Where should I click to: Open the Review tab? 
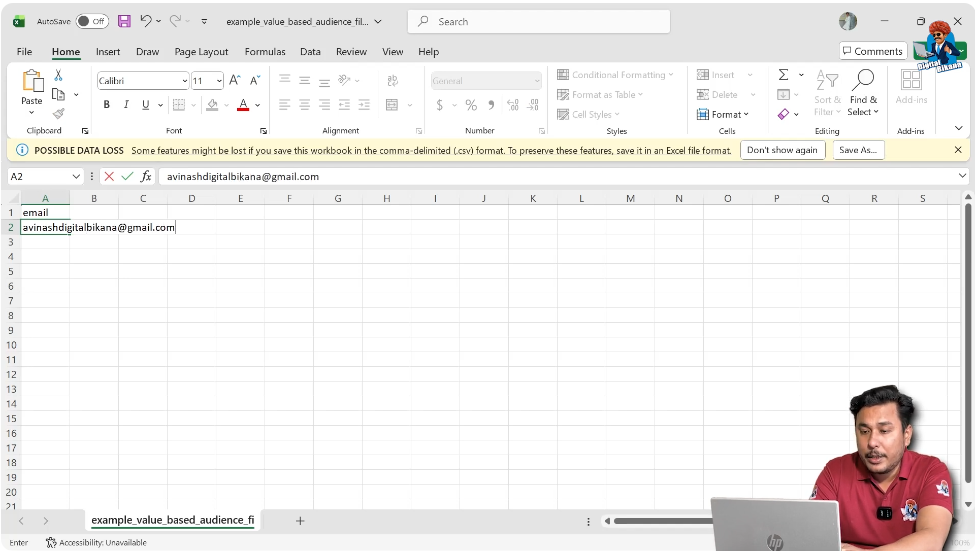[x=351, y=52]
